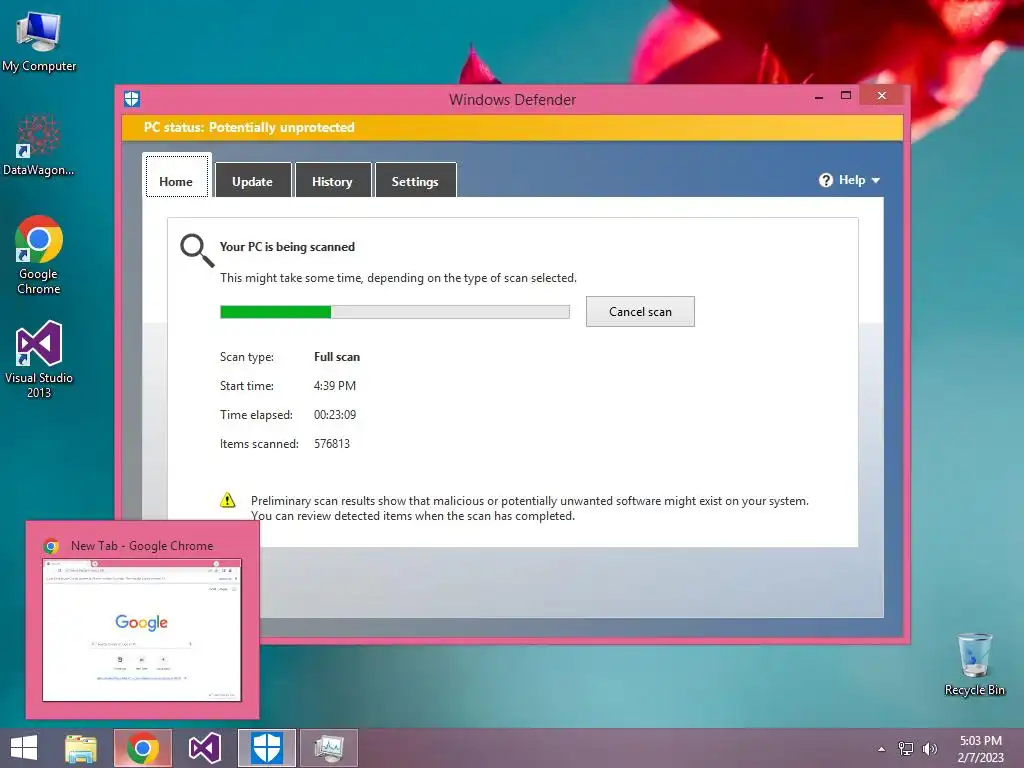This screenshot has width=1024, height=768.
Task: Open the taskbar clock showing 5:03 PM
Action: 980,749
